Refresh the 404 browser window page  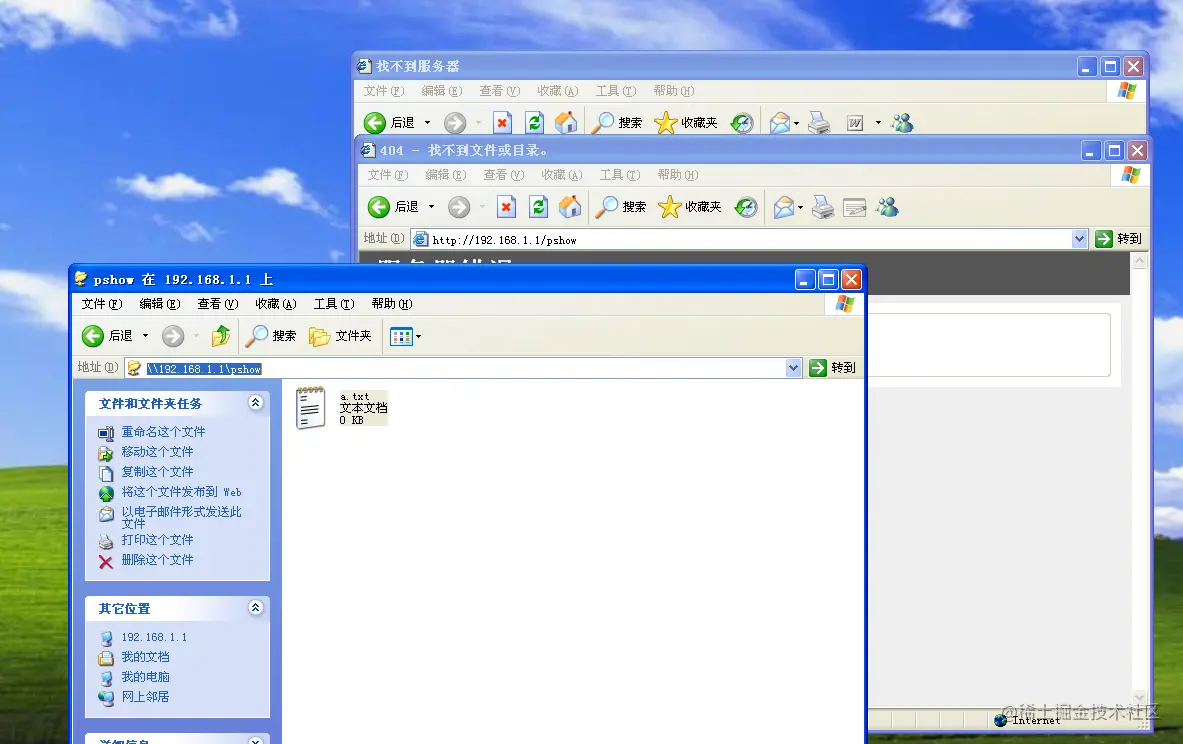tap(538, 207)
